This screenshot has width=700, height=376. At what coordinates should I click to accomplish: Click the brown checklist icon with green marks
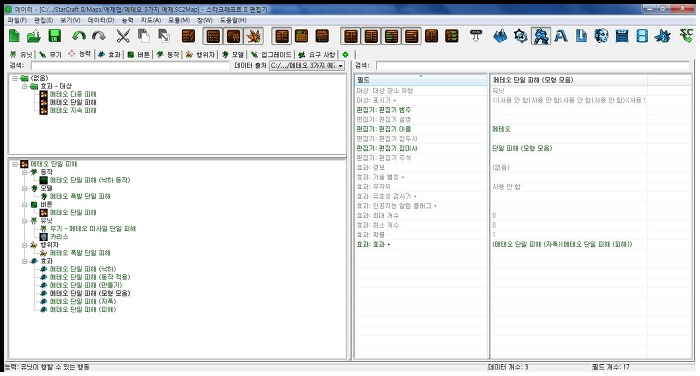click(x=452, y=36)
